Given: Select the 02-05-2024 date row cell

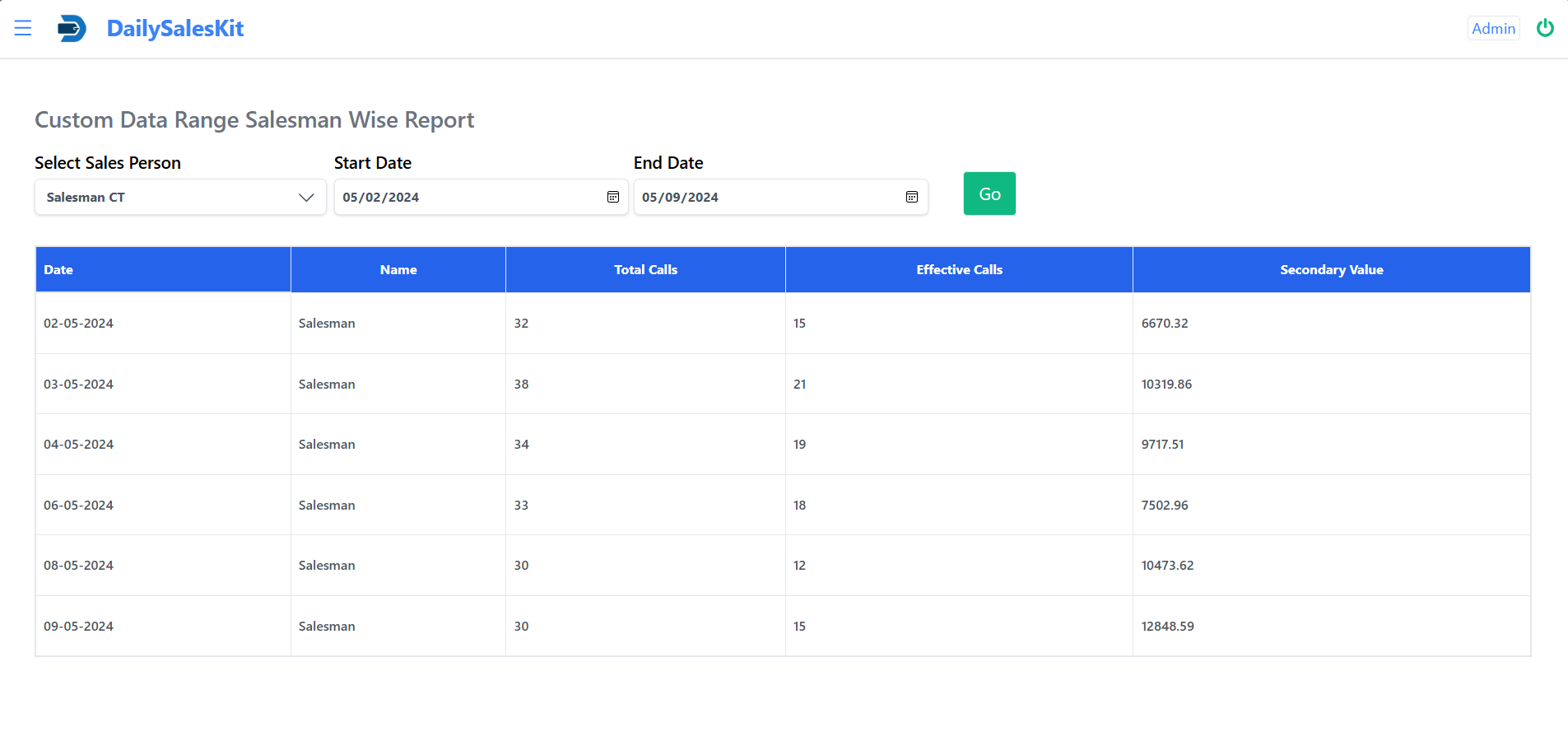Looking at the screenshot, I should (x=79, y=324).
